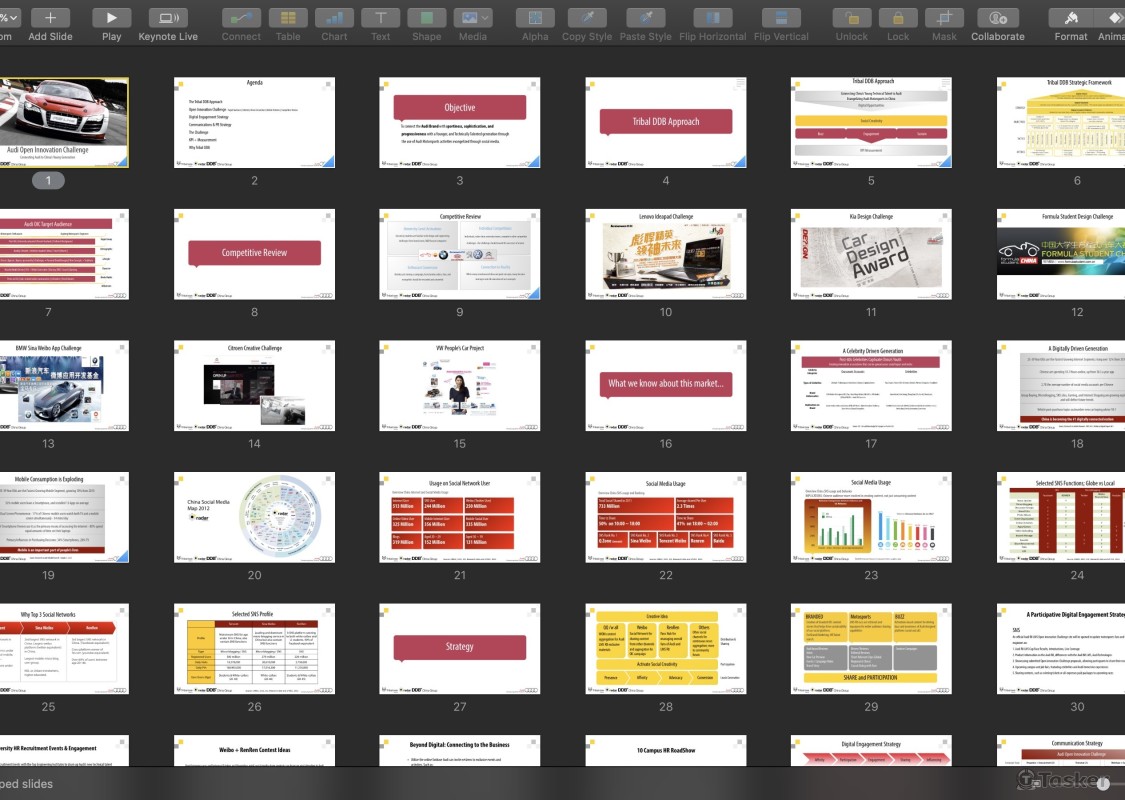Select the Digital Engagement Strategy slide
This screenshot has width=1125, height=800.
[871, 750]
